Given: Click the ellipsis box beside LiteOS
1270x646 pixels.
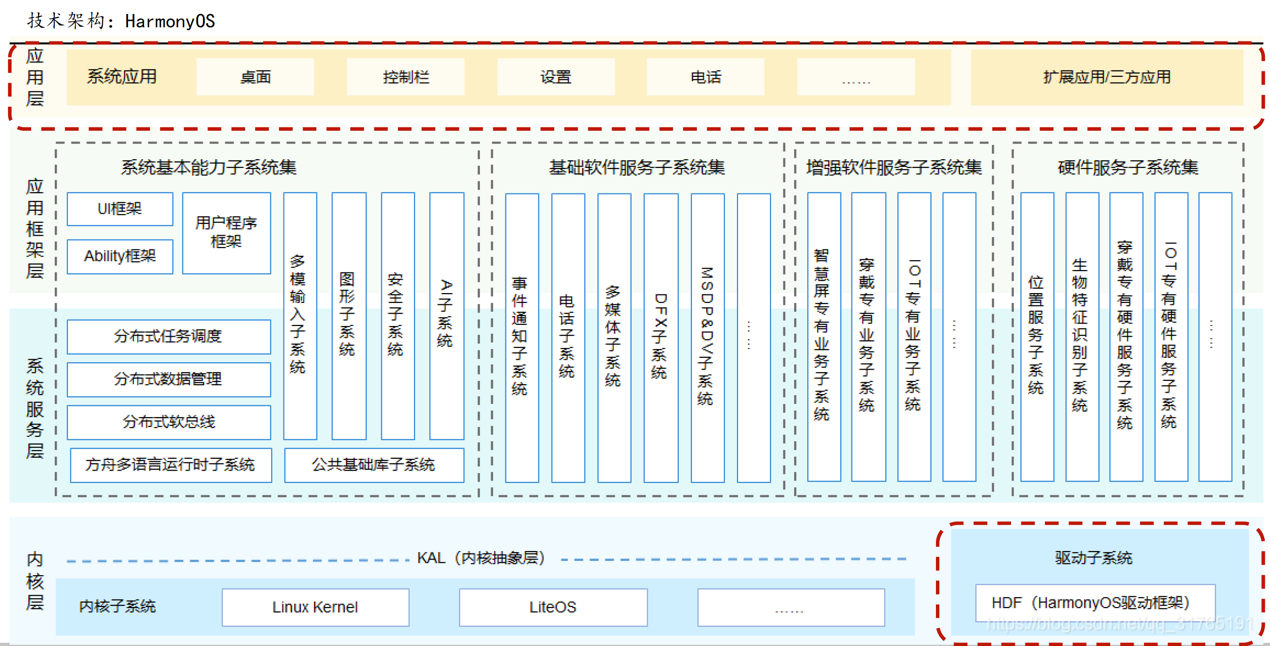Looking at the screenshot, I should click(791, 607).
